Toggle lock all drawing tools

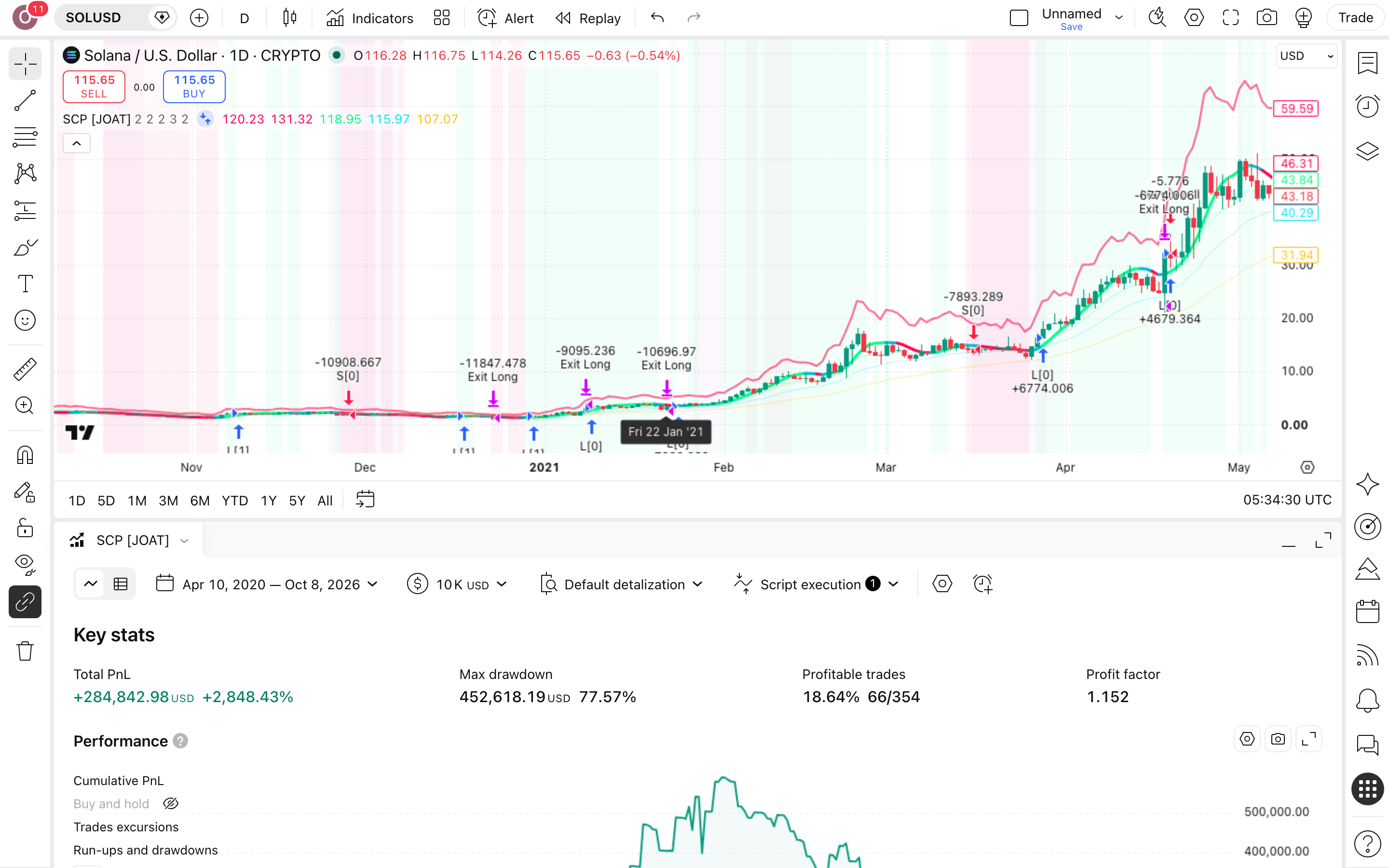coord(25,528)
